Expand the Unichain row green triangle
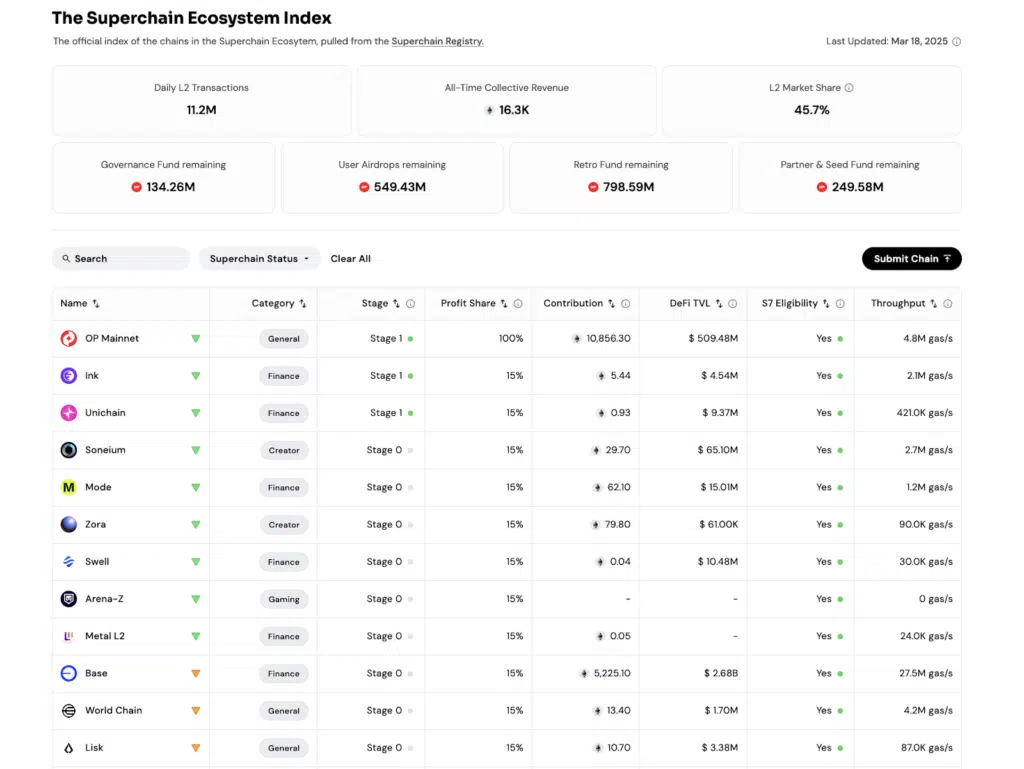1024x769 pixels. [x=195, y=413]
